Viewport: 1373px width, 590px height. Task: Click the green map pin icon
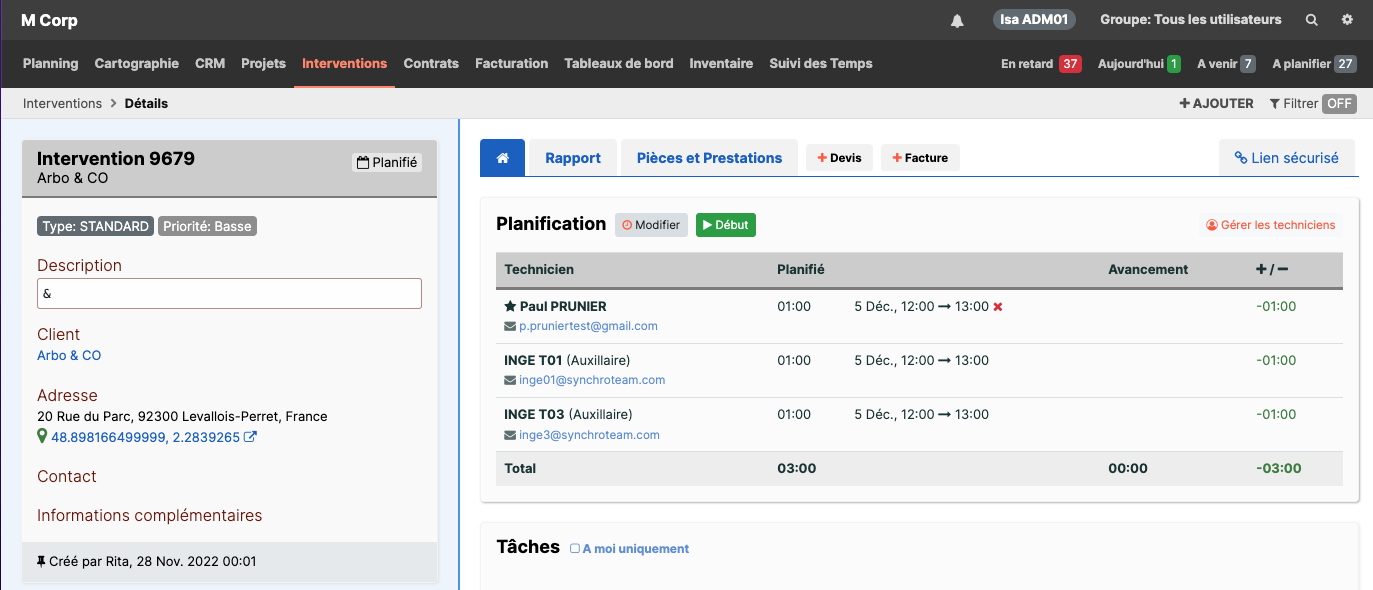[x=42, y=437]
